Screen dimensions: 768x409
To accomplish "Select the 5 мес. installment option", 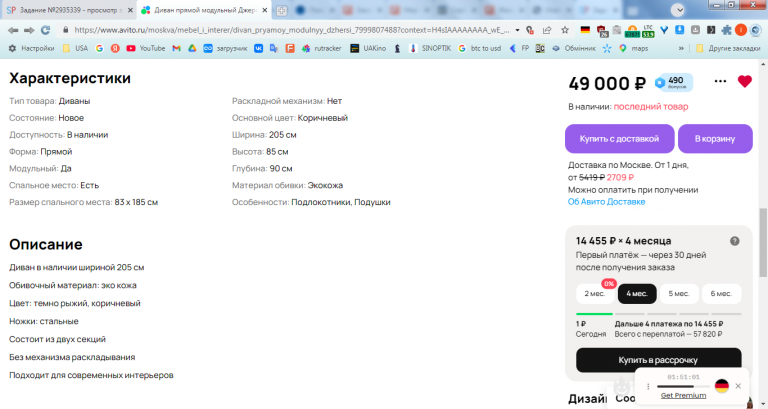I will tap(679, 293).
